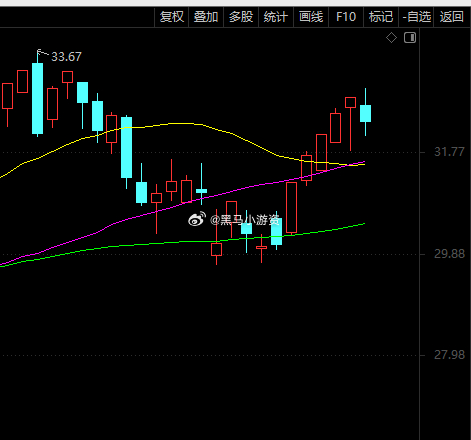Open the 复权 adjustment option
Image resolution: width=471 pixels, height=440 pixels.
pos(172,17)
